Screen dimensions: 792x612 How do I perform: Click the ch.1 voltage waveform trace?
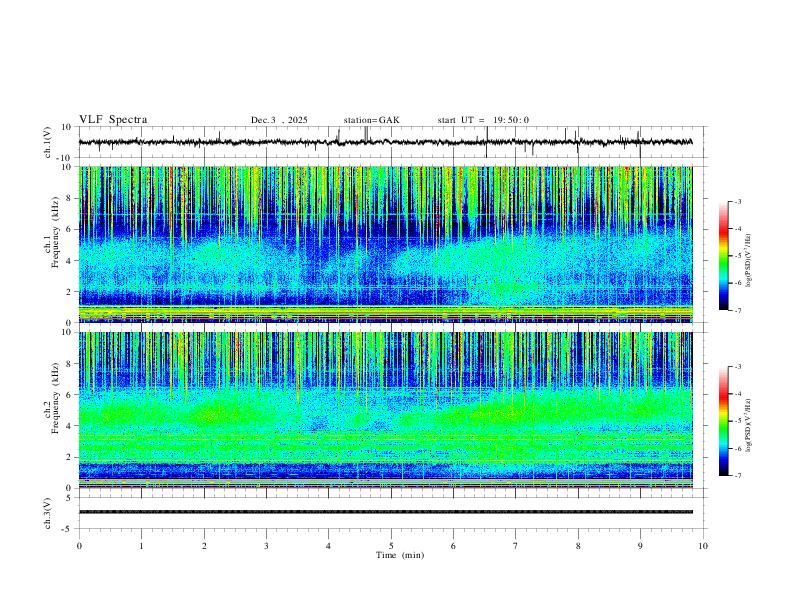click(x=385, y=142)
